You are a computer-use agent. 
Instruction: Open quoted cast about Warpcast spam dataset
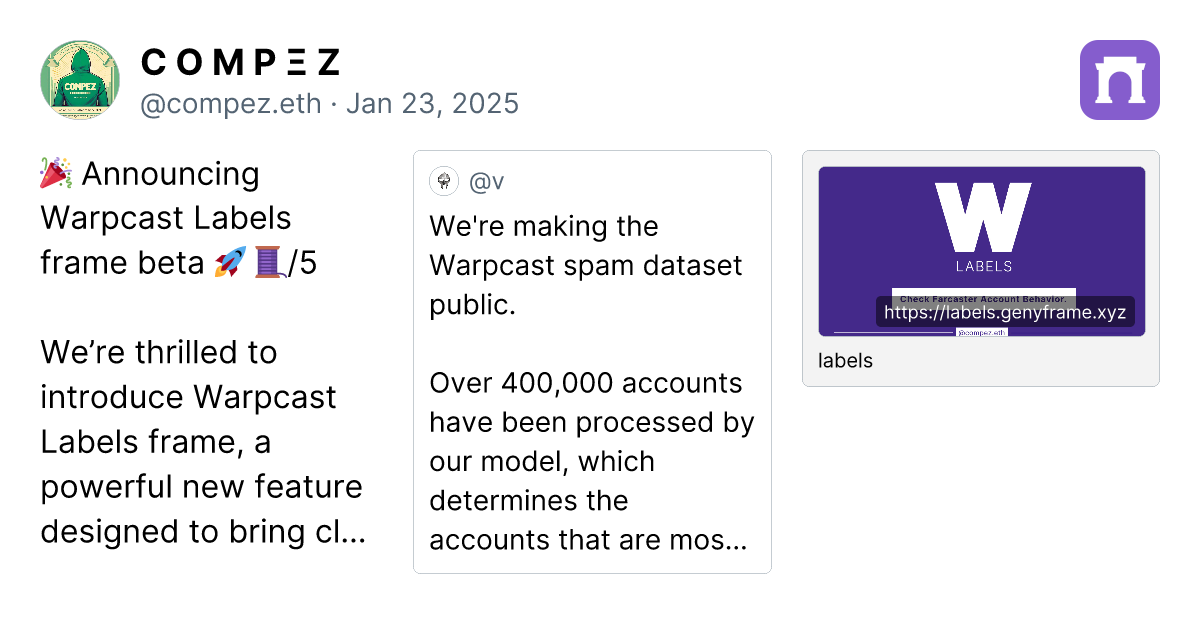(x=592, y=362)
